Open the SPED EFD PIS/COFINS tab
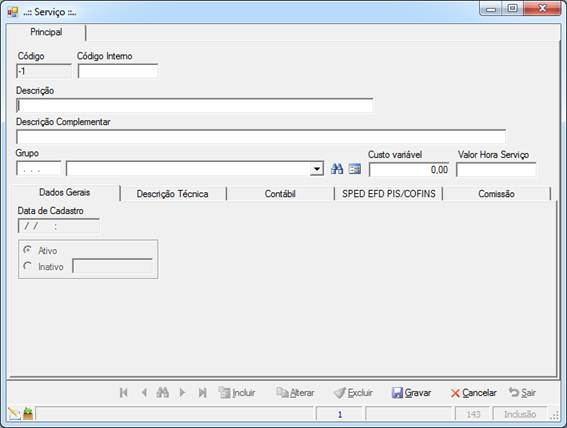Viewport: 567px width, 428px height. [x=389, y=194]
